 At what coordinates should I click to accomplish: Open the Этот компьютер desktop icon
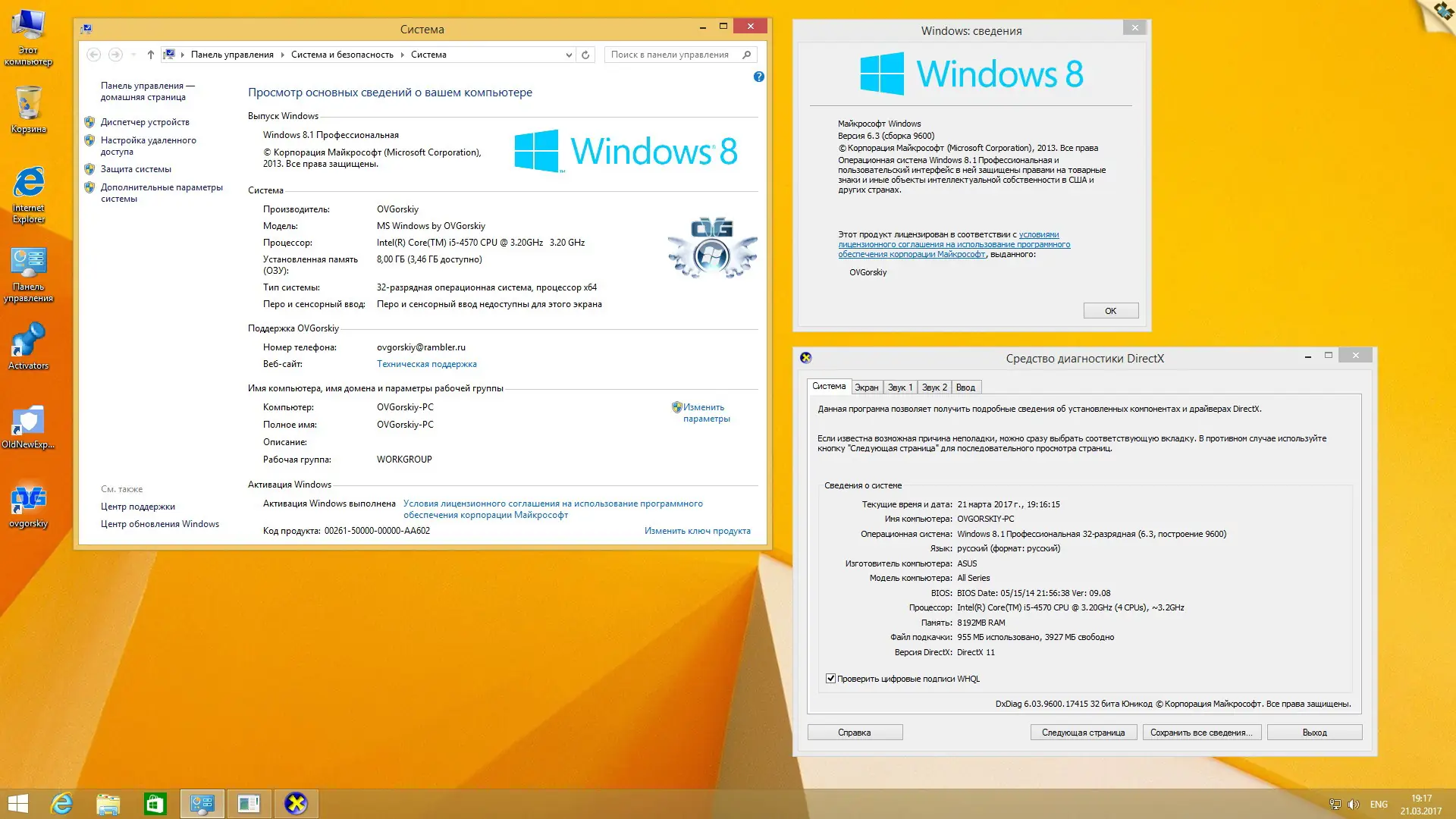[28, 37]
